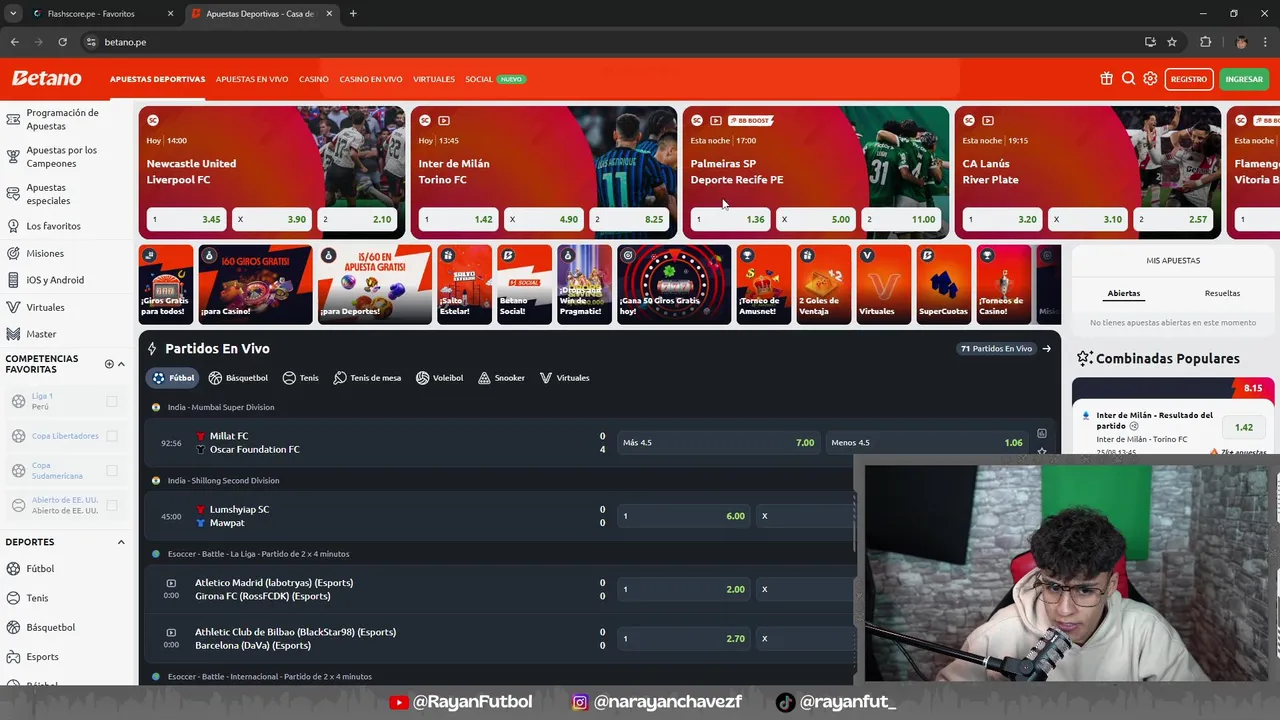Tick the Copa Sudamericana checkbox
The image size is (1280, 720).
point(112,470)
